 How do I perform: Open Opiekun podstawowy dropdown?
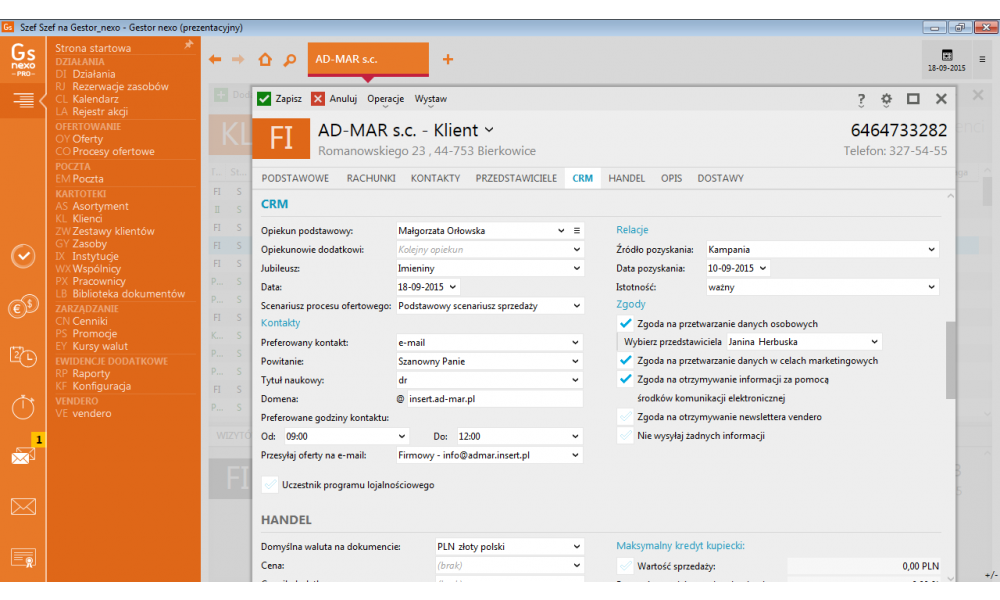[561, 231]
